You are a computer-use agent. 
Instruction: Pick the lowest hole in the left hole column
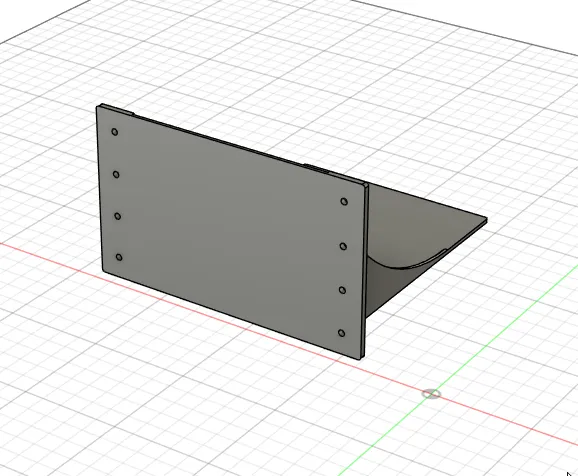pyautogui.click(x=119, y=257)
